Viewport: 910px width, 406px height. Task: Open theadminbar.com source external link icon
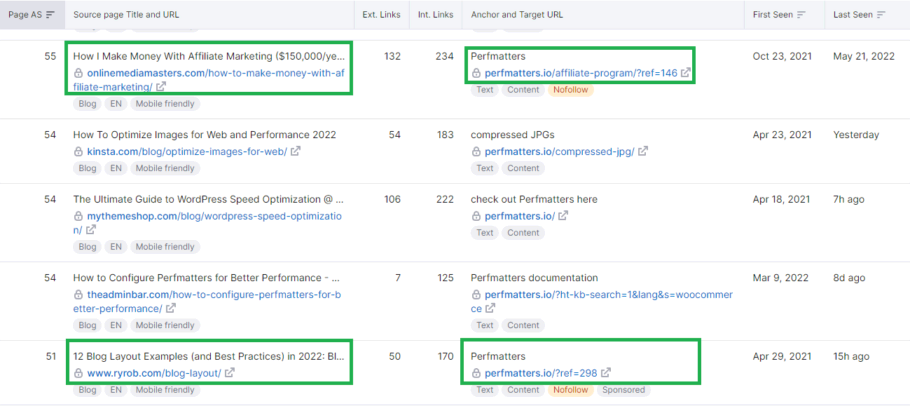tap(171, 307)
